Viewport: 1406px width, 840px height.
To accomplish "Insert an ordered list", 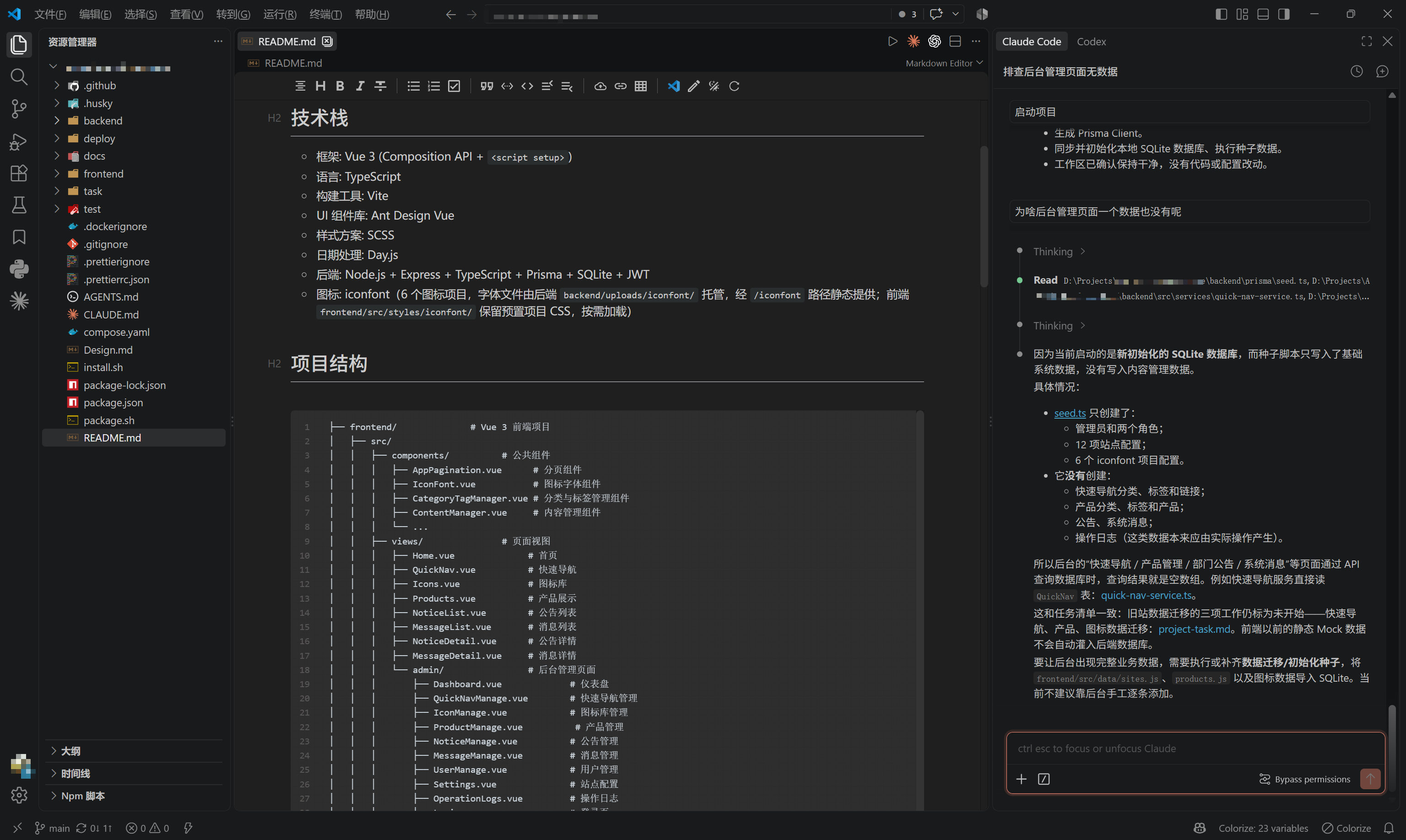I will tap(434, 86).
